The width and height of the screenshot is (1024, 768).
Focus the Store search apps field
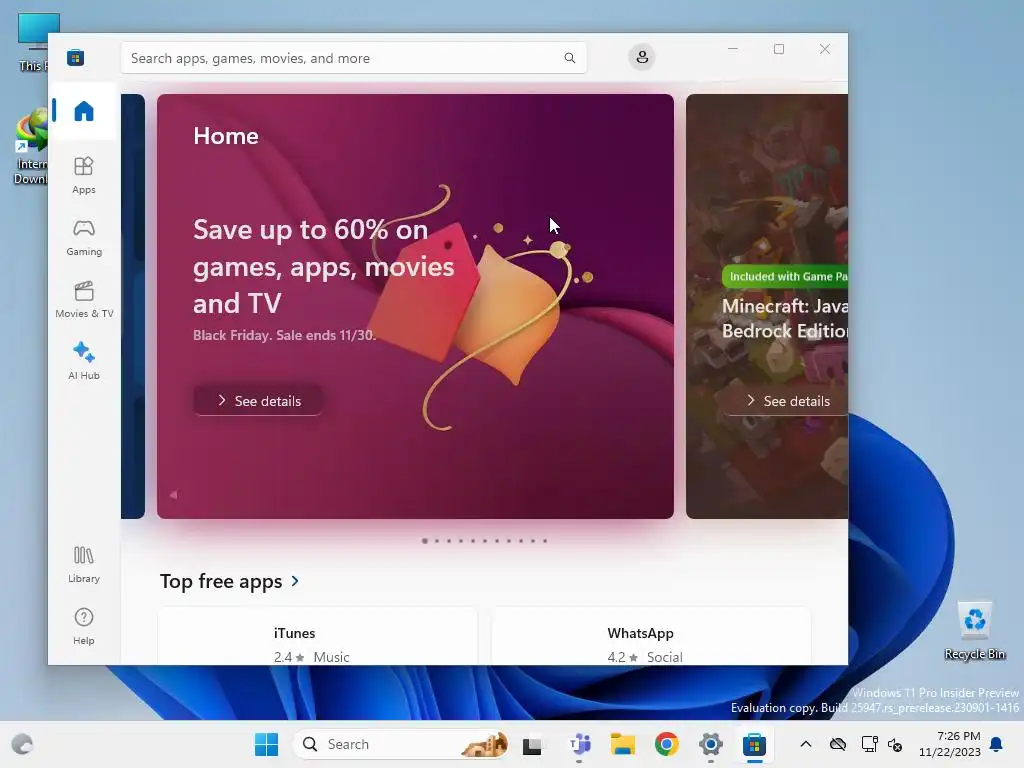(x=353, y=58)
